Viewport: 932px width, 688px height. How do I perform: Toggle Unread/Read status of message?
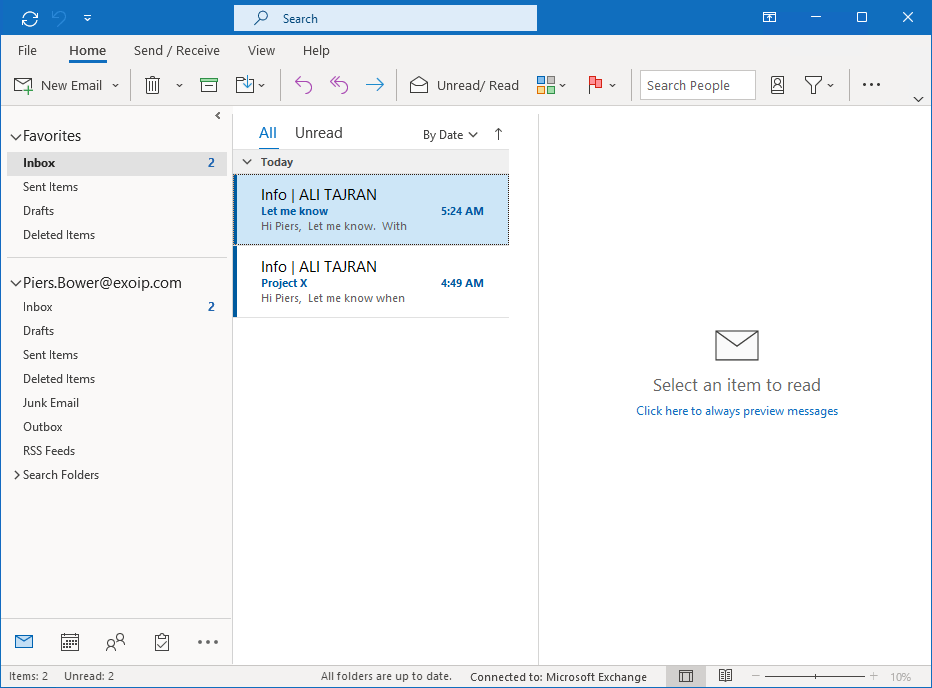click(464, 85)
